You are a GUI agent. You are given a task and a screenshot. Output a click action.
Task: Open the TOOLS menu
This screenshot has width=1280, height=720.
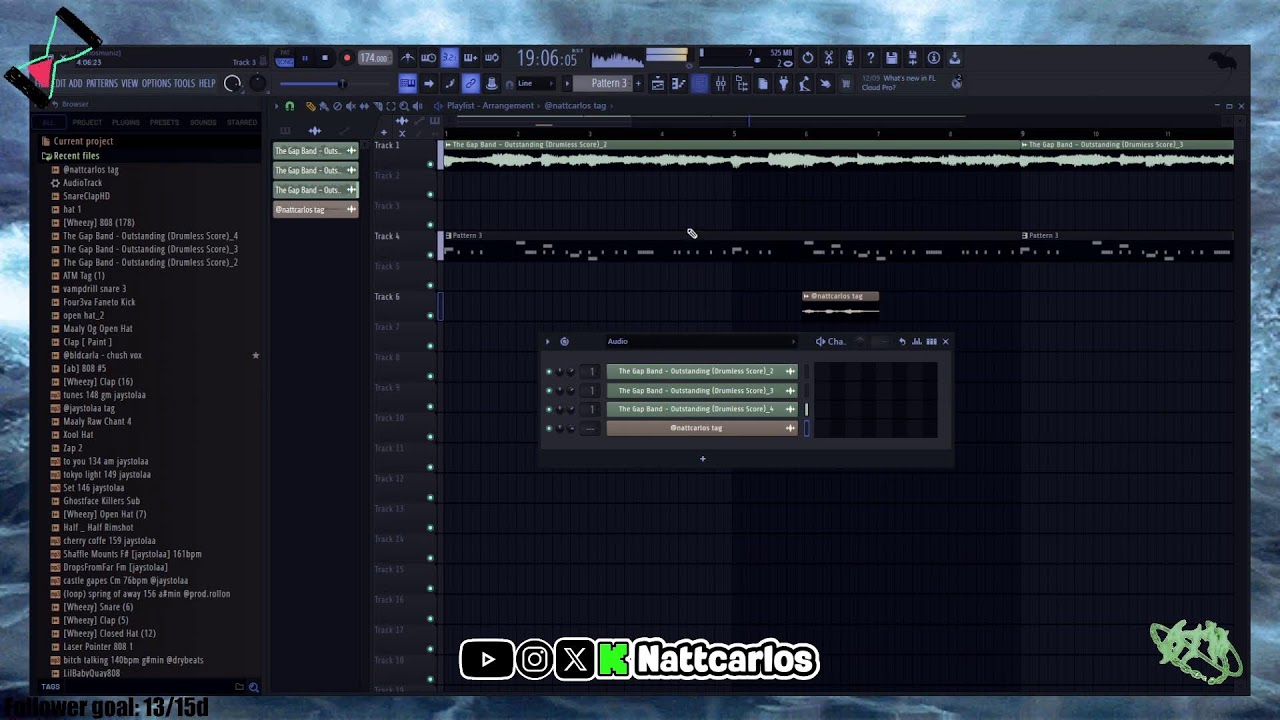point(185,84)
